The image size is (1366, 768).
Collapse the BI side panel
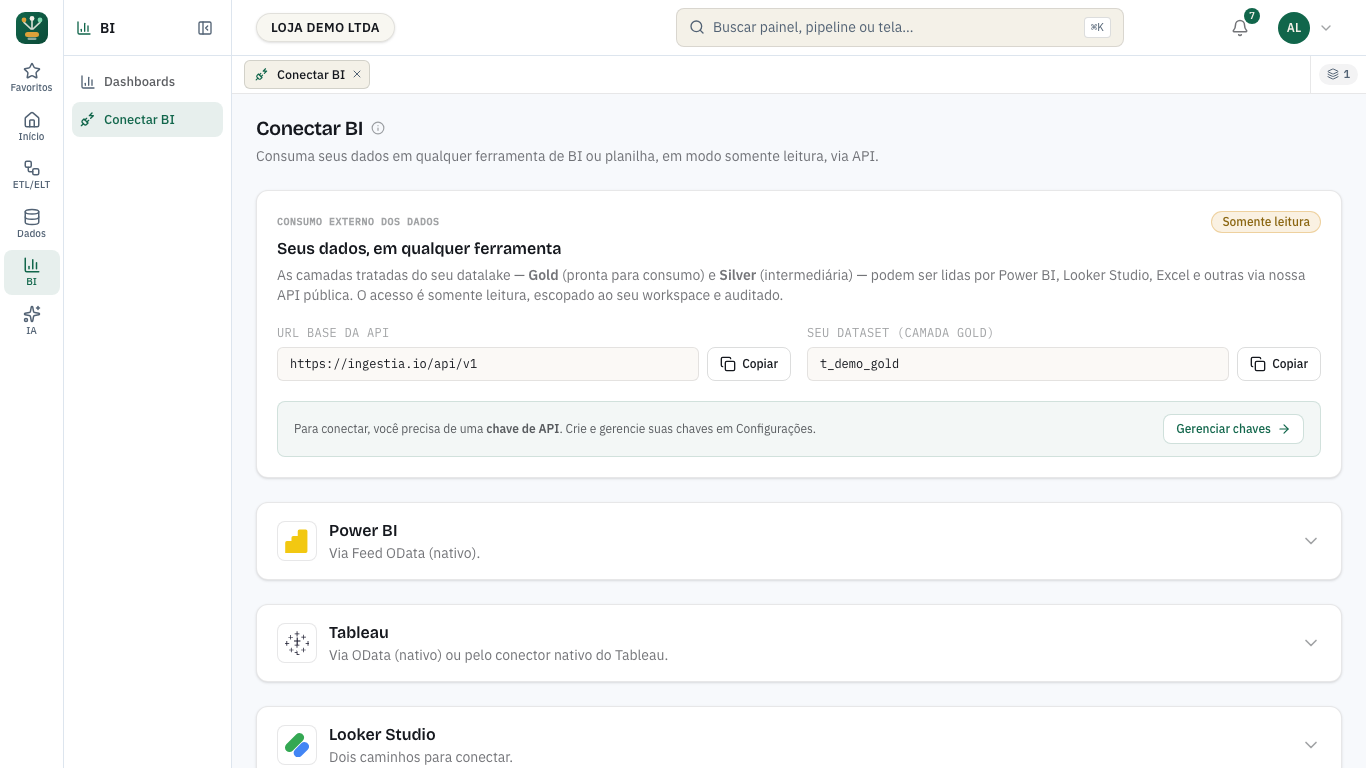pyautogui.click(x=205, y=28)
